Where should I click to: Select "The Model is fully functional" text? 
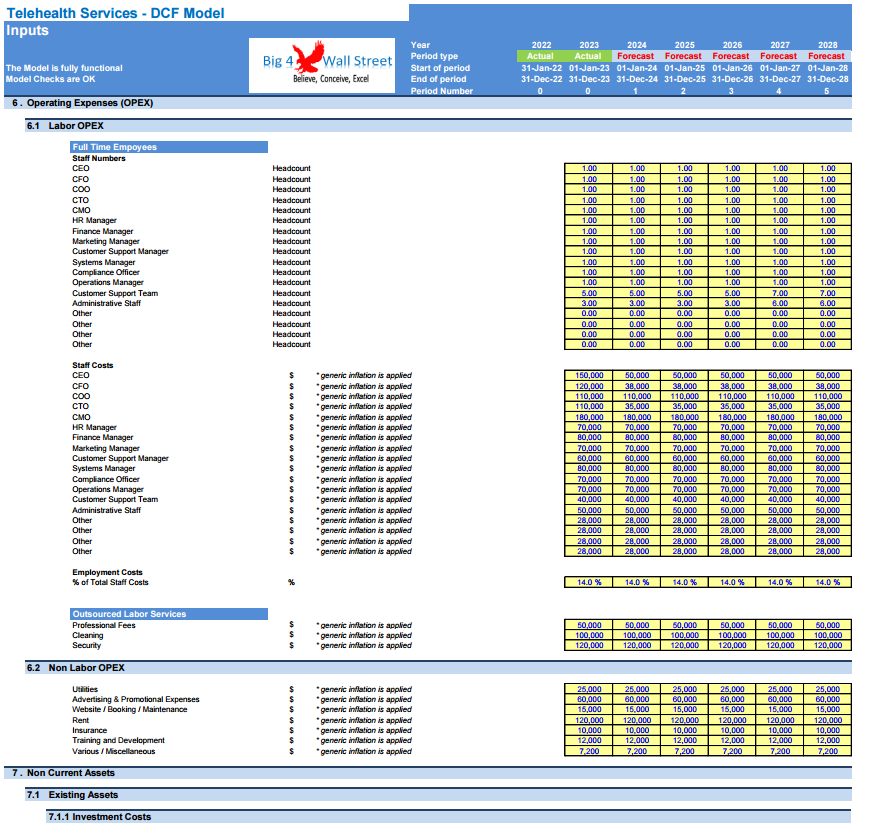64,68
